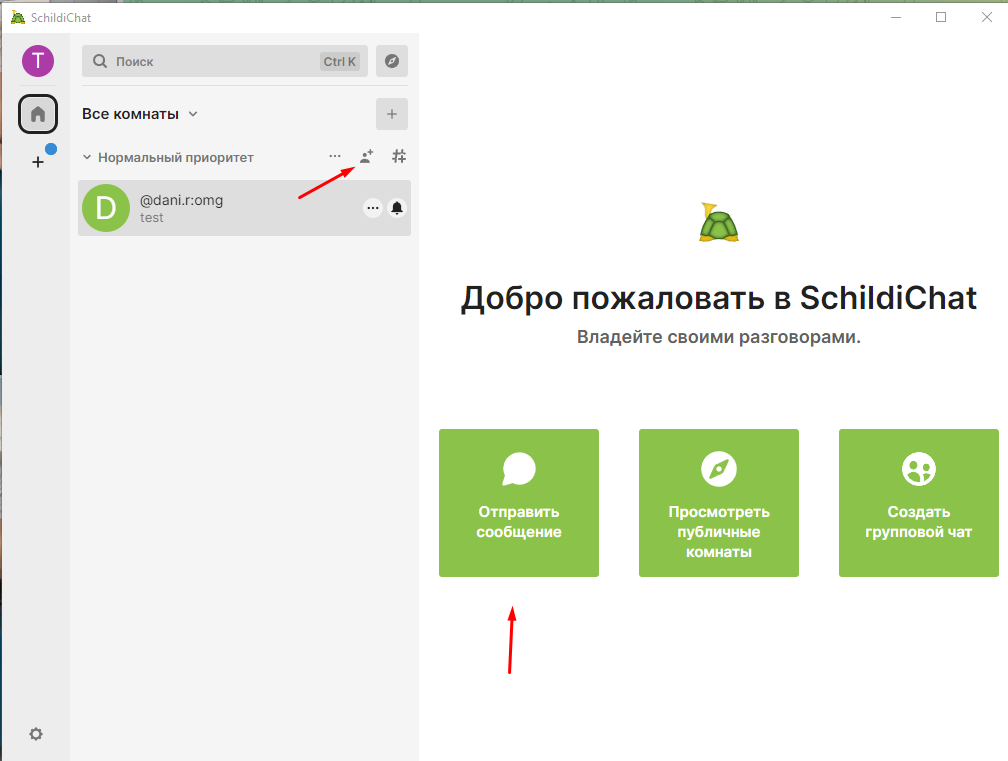Open the @dani.r:omg conversation
This screenshot has height=761, width=1008.
click(x=244, y=208)
